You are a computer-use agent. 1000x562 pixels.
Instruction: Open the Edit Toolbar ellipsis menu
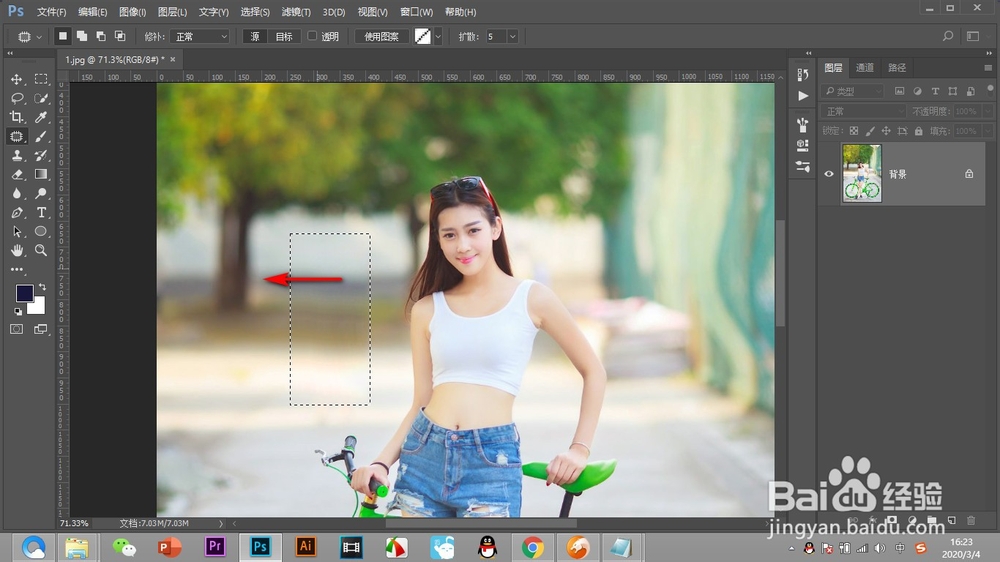(17, 270)
